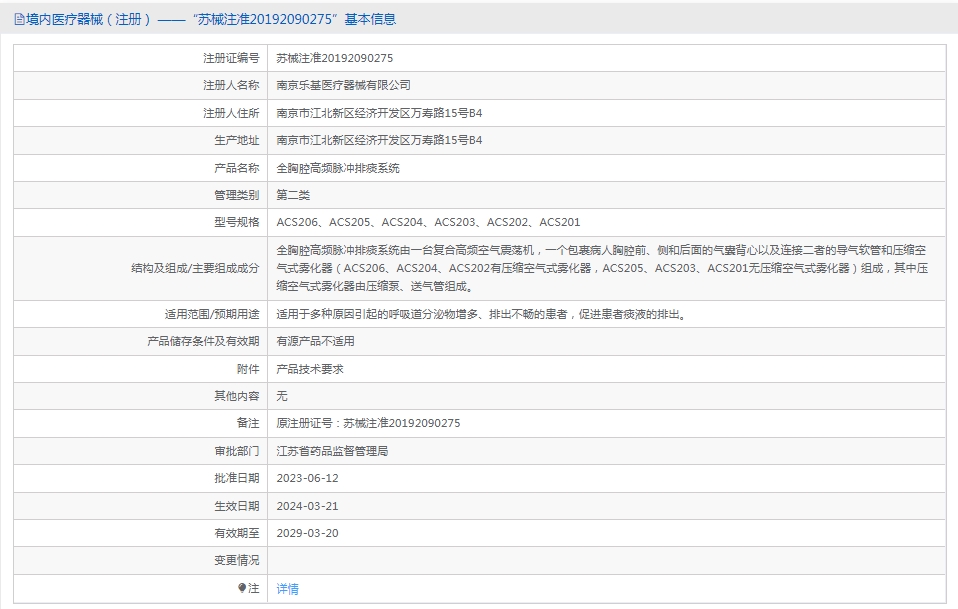This screenshot has width=958, height=609.
Task: Open the 详情 link
Action: (287, 589)
